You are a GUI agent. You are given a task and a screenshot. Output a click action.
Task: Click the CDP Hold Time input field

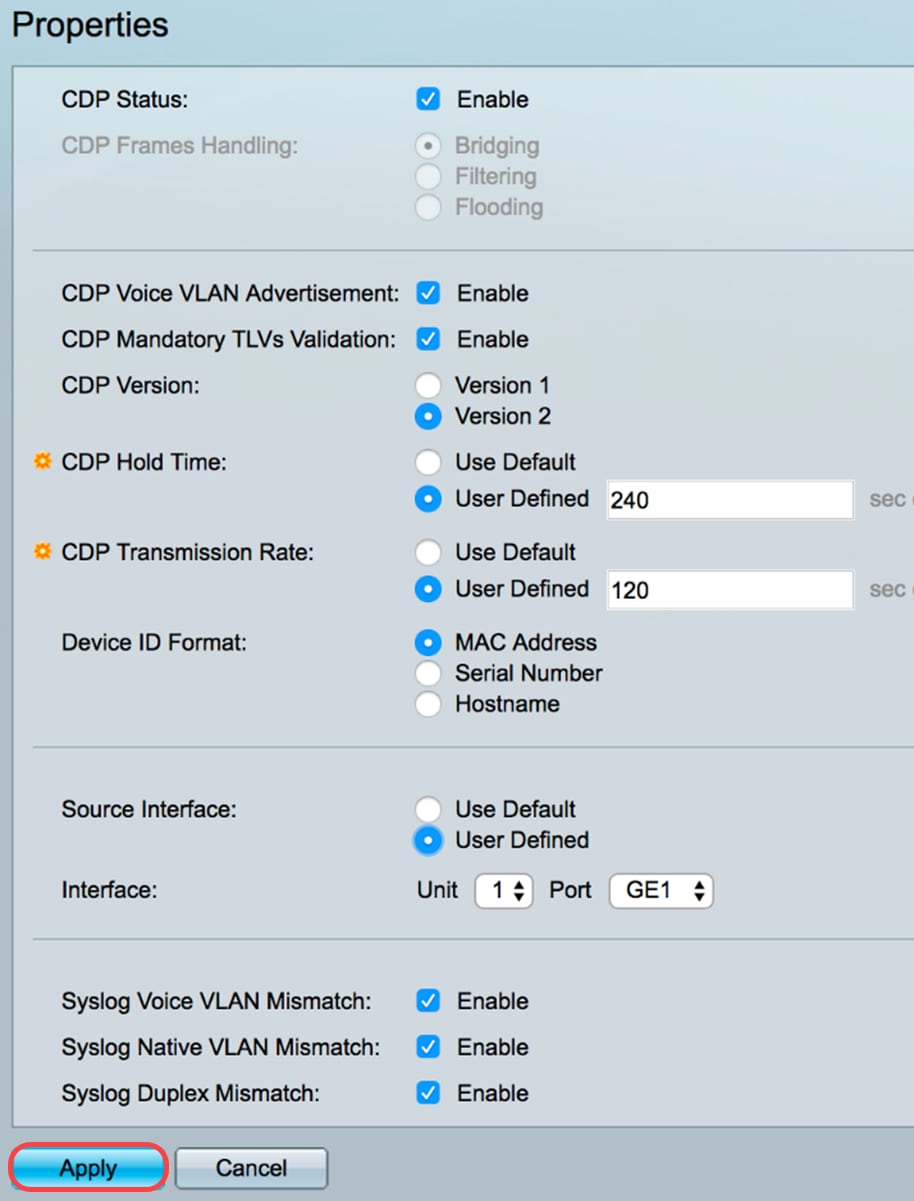coord(730,499)
